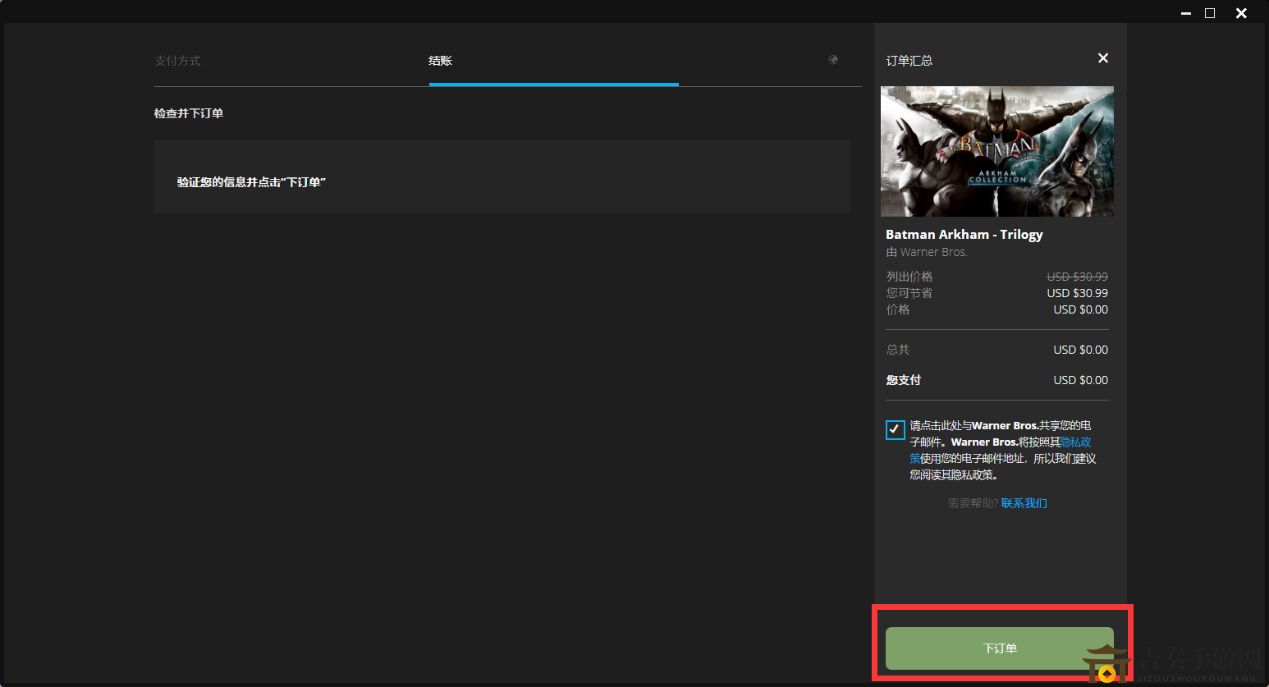Select the 结账 tab

[x=441, y=61]
